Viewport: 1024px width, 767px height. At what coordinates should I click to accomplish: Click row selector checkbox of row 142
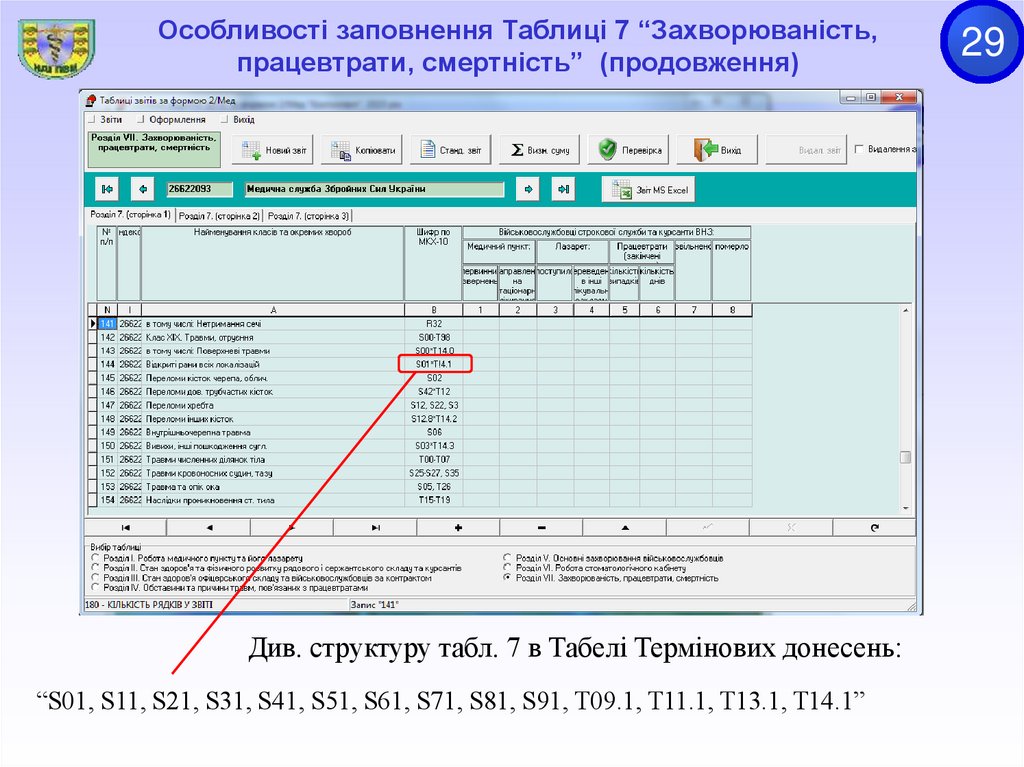pyautogui.click(x=93, y=337)
